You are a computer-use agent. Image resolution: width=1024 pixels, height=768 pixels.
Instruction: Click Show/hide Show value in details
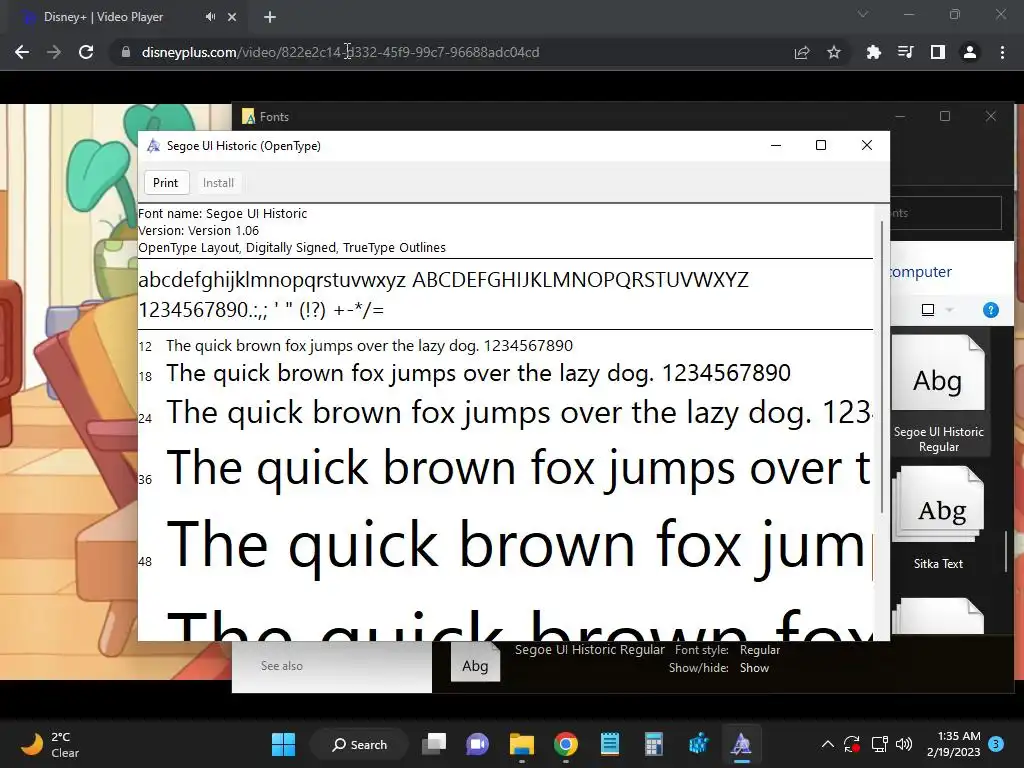pyautogui.click(x=754, y=668)
